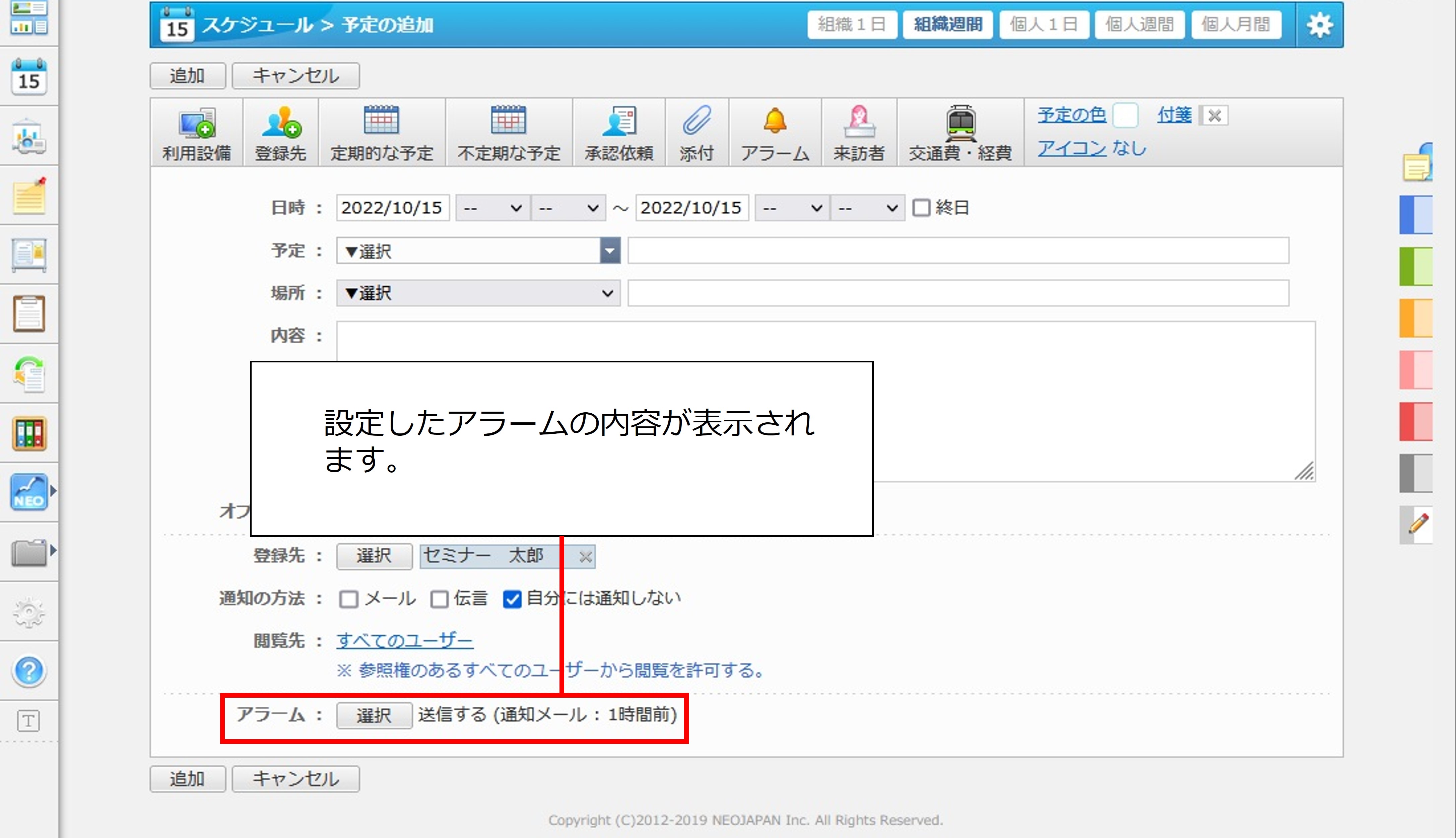Click the すべてのユーザー link

point(405,640)
